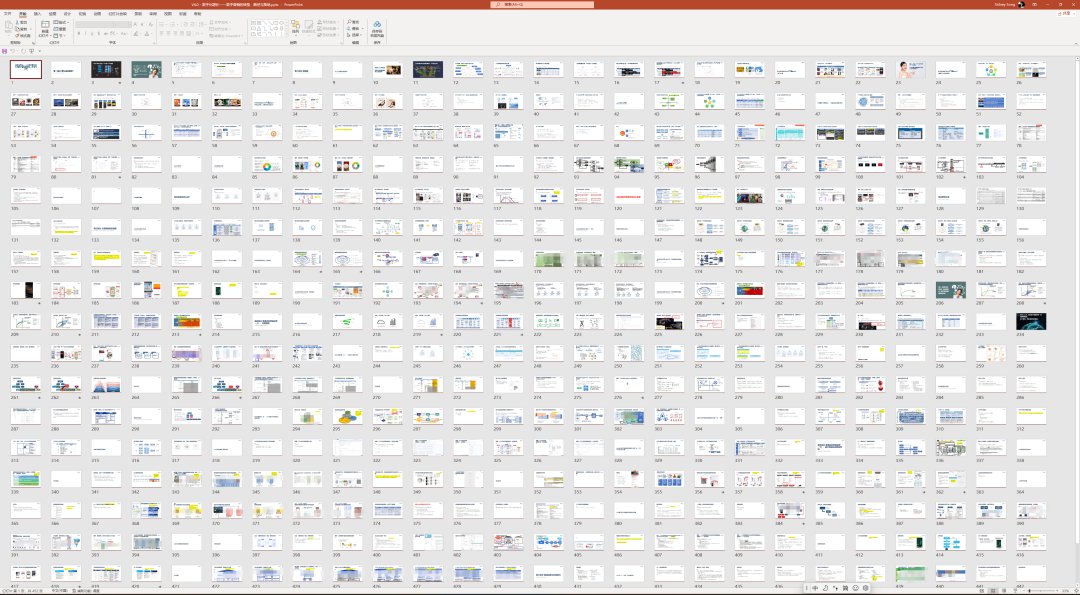This screenshot has width=1080, height=595.
Task: Collapse the ribbon using the chevron arrow
Action: (x=1074, y=44)
